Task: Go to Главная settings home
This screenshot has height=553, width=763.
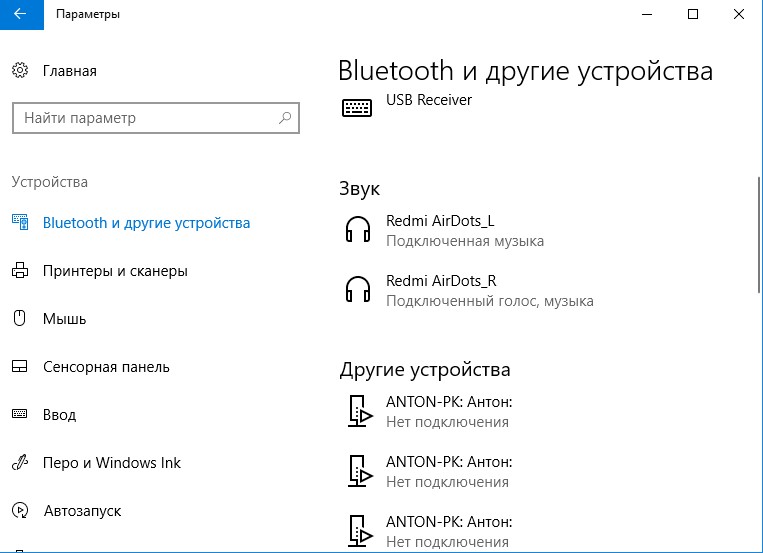Action: click(69, 71)
